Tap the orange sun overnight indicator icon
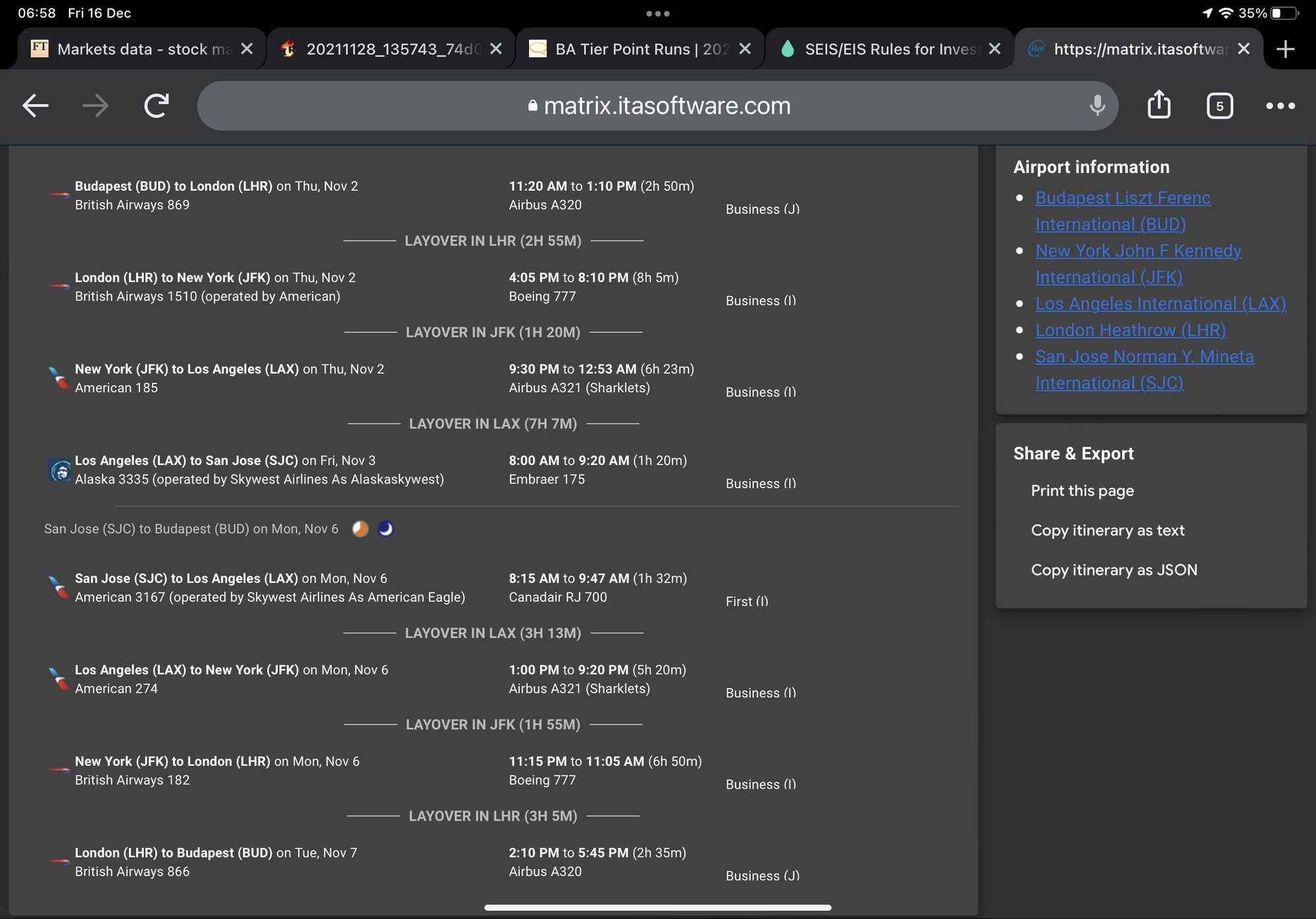The height and width of the screenshot is (919, 1316). coord(360,529)
